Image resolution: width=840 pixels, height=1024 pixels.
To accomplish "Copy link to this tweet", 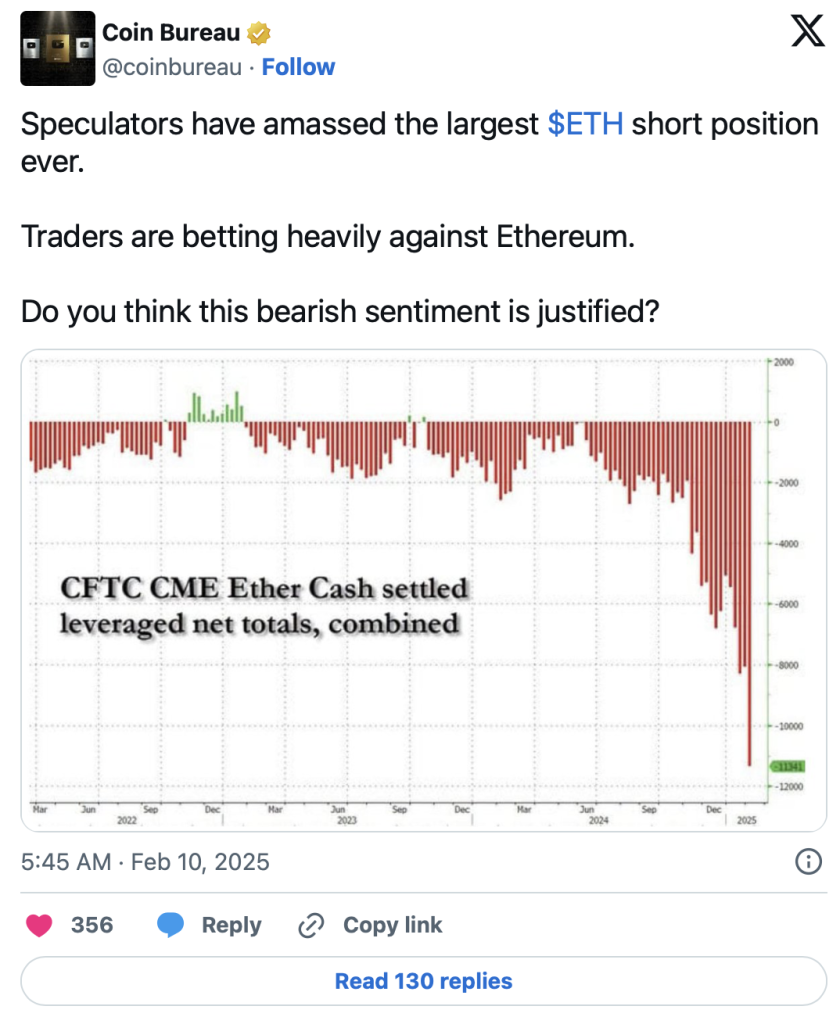I will point(370,925).
